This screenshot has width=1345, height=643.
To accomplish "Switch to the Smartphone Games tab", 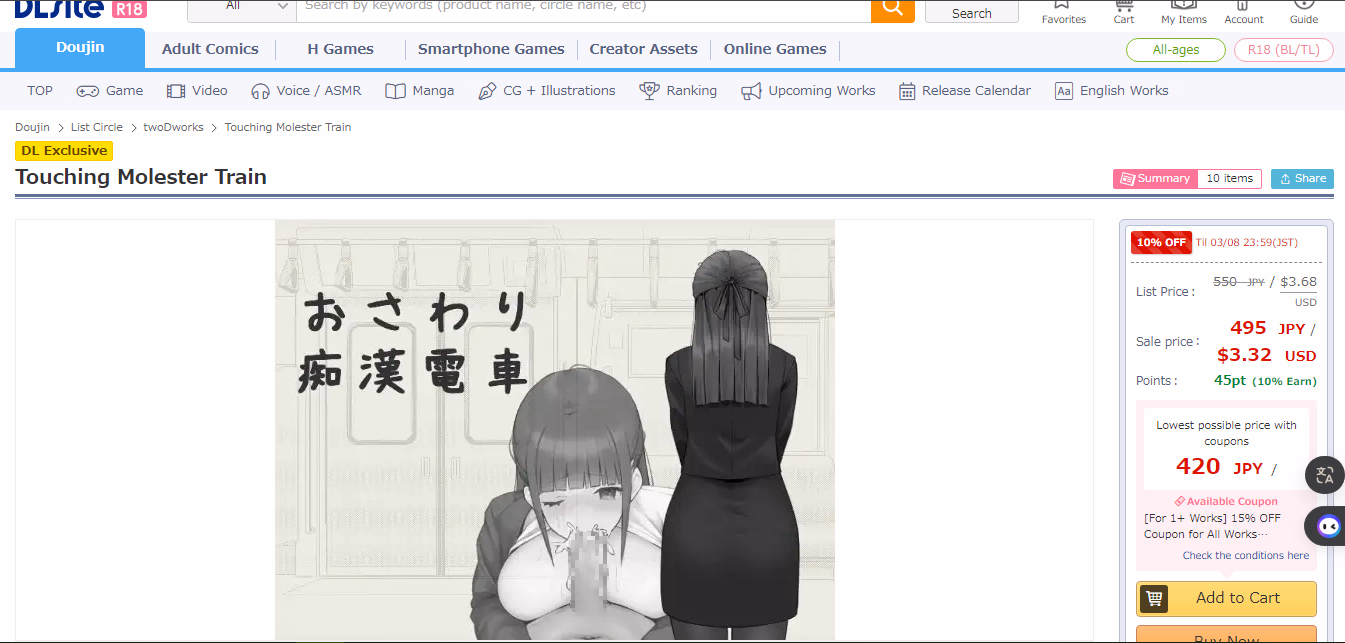I will pos(491,49).
